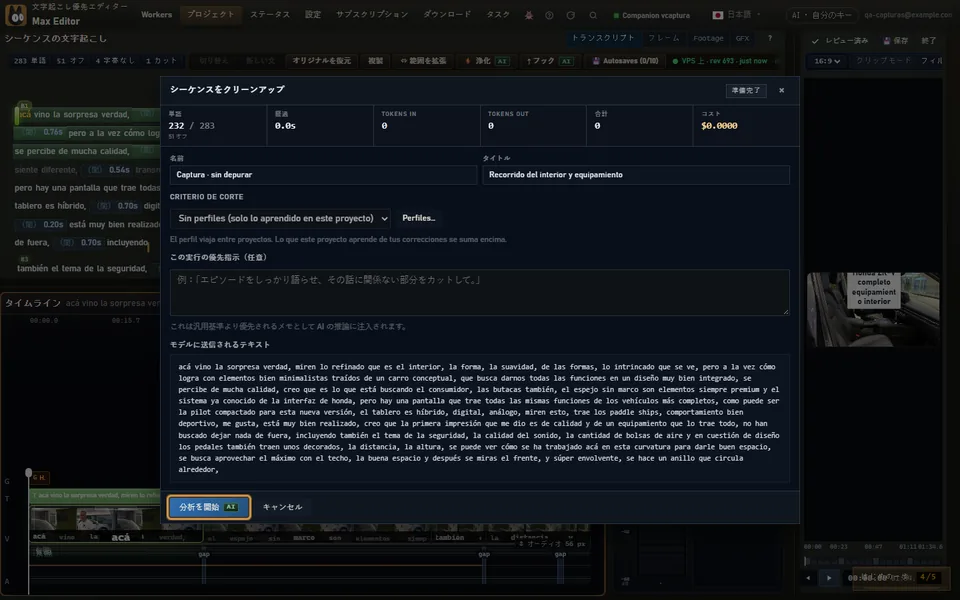Image resolution: width=960 pixels, height=600 pixels.
Task: Open the AI・自分のキー selector
Action: coord(821,15)
